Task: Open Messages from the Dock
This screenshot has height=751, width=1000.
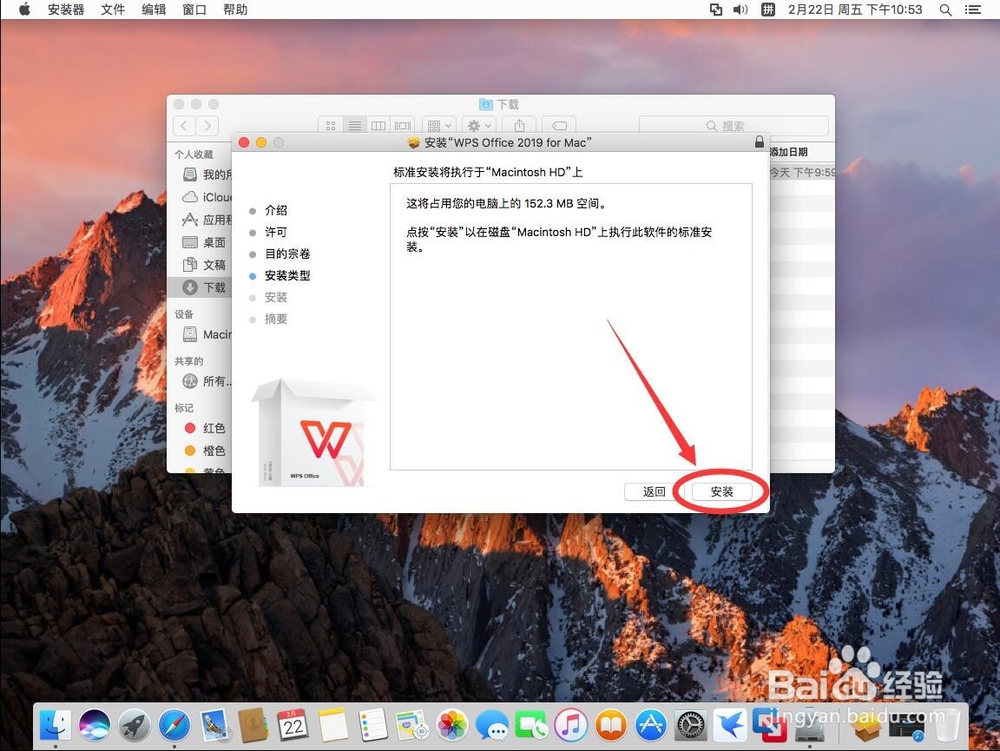Action: point(492,725)
